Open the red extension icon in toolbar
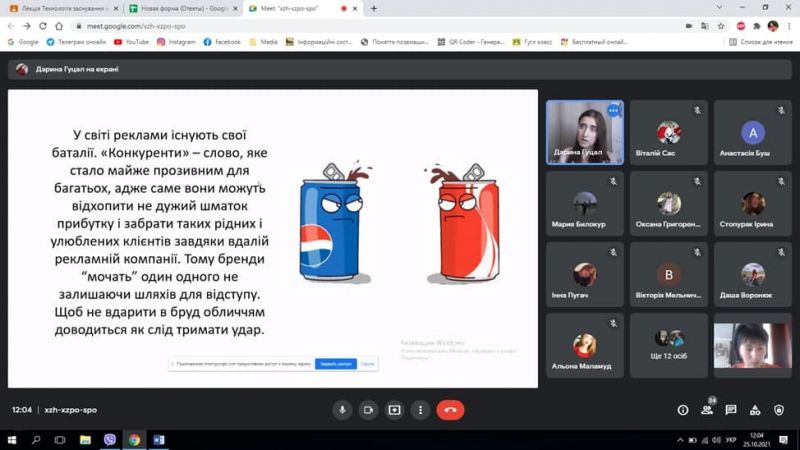The height and width of the screenshot is (450, 800). [741, 26]
